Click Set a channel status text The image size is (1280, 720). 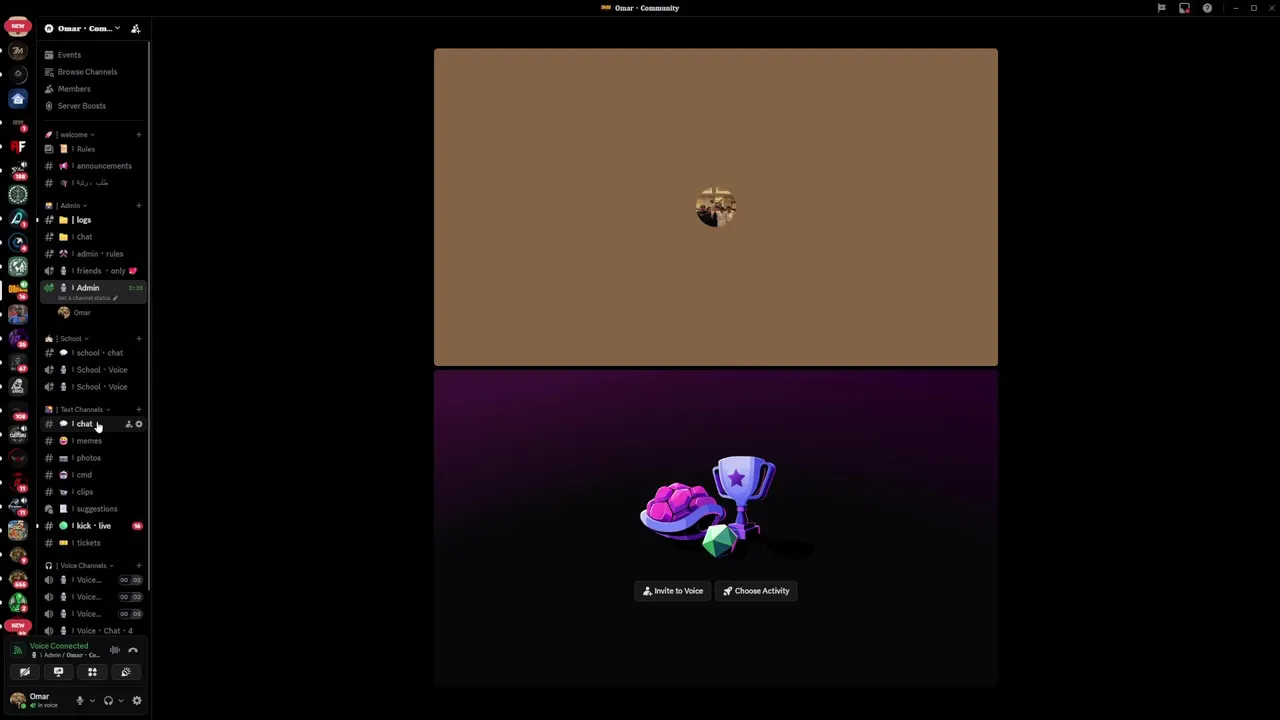[90, 298]
